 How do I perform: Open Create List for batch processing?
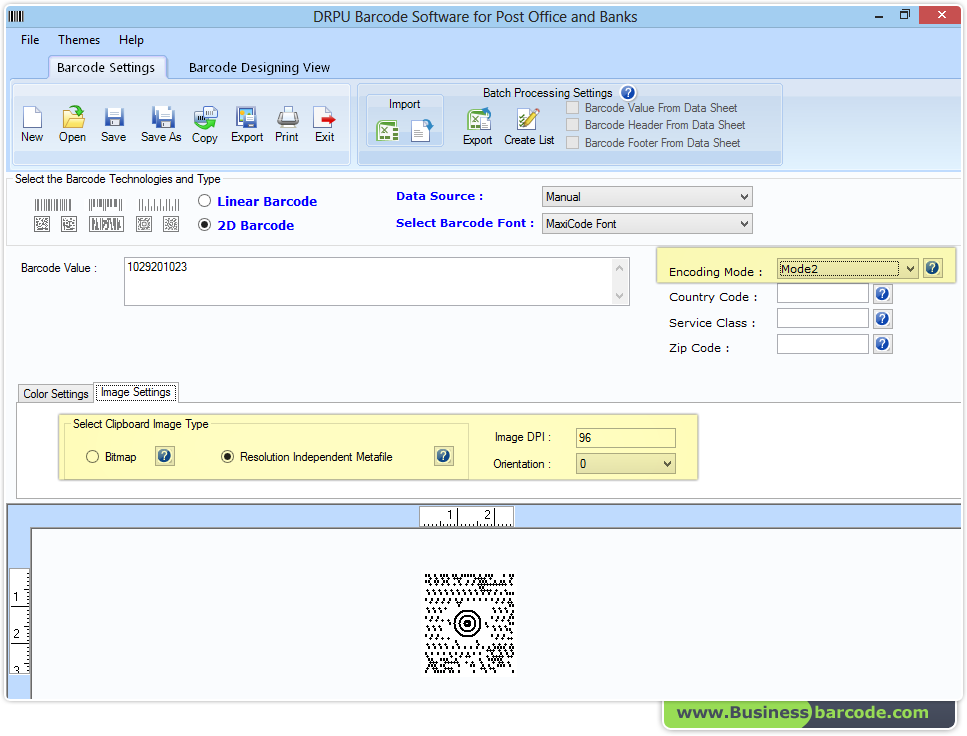527,125
